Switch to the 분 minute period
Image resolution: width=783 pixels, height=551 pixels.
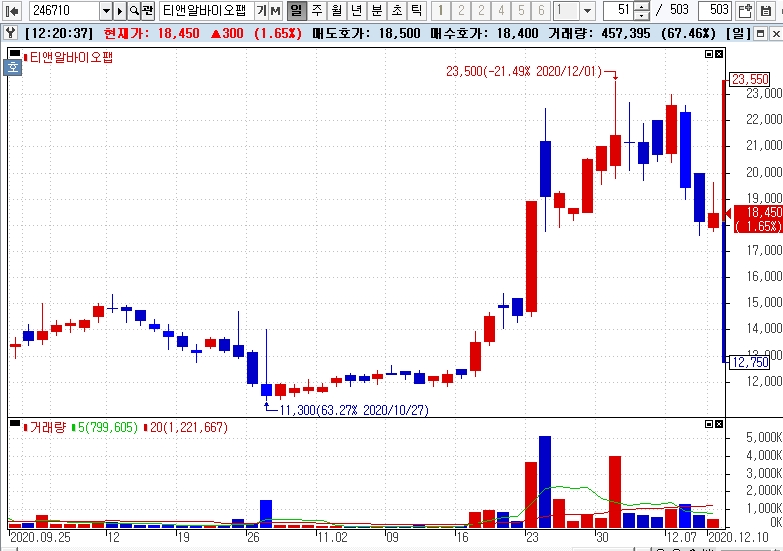(377, 10)
